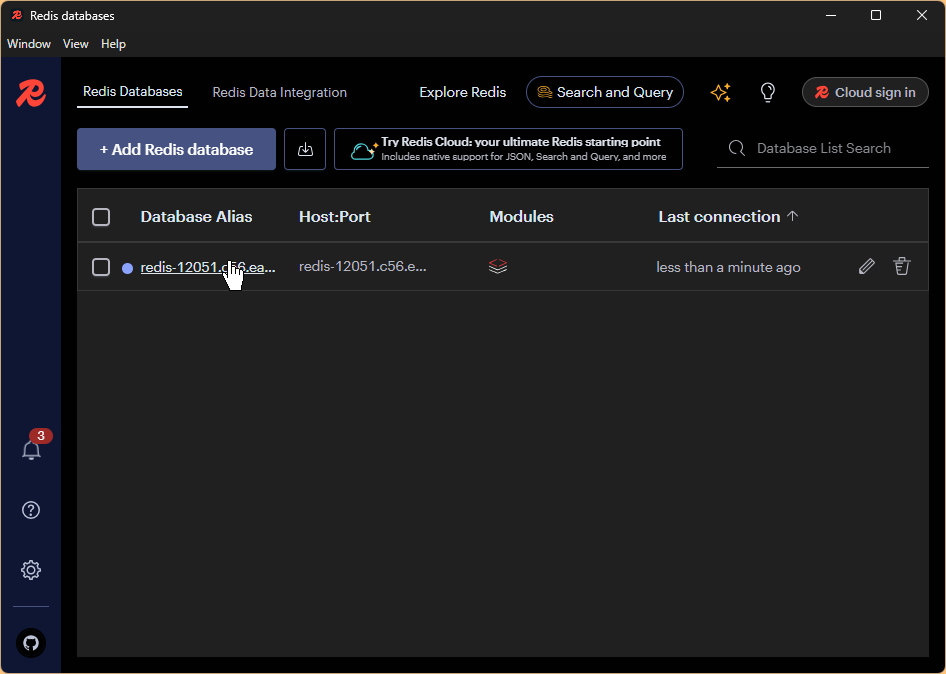This screenshot has width=946, height=674.
Task: Open the View menu
Action: (x=75, y=43)
